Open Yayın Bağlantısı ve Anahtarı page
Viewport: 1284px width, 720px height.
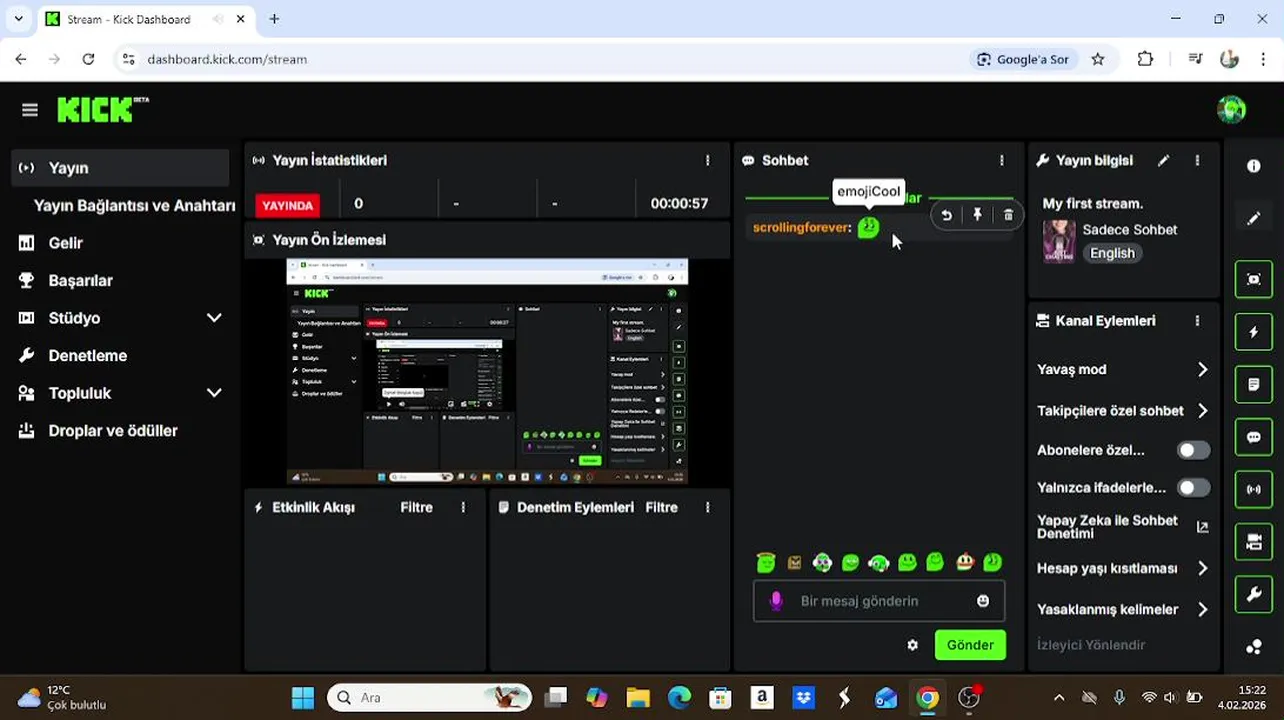134,206
